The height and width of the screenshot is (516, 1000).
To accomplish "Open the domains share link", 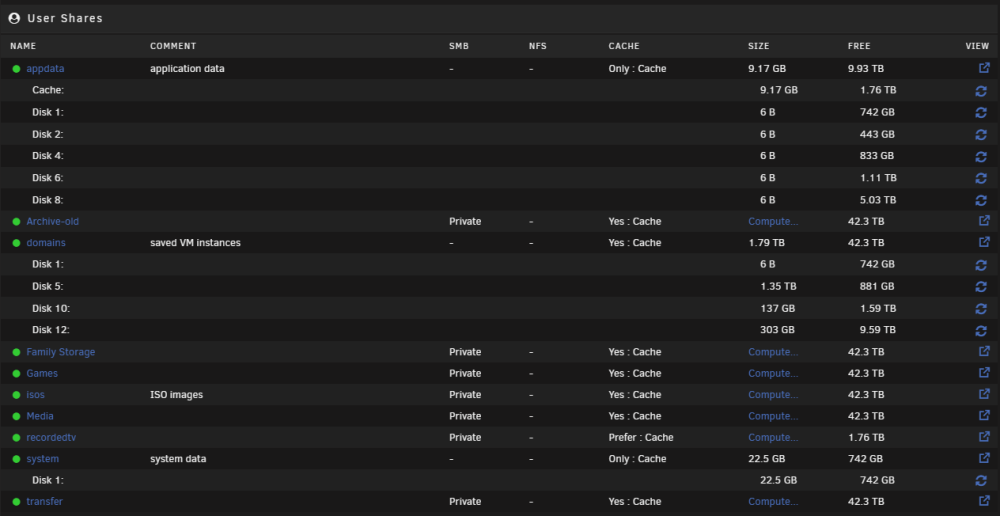I will (46, 243).
